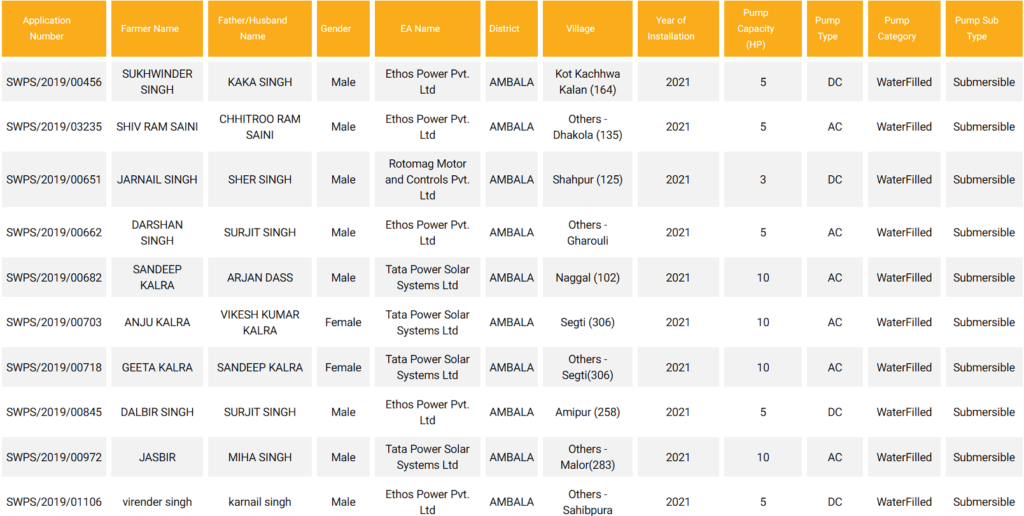Click Female gender in GEETA KALRA row
Screen dimensions: 1024x516
click(x=344, y=368)
